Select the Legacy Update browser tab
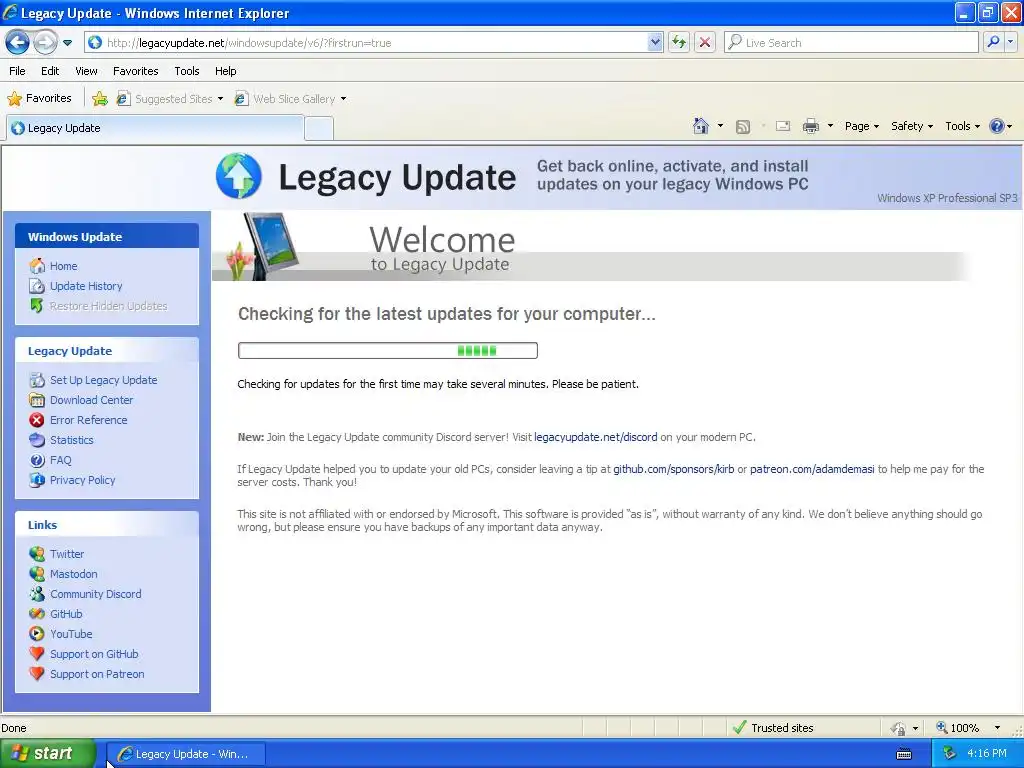1024x768 pixels. 155,128
